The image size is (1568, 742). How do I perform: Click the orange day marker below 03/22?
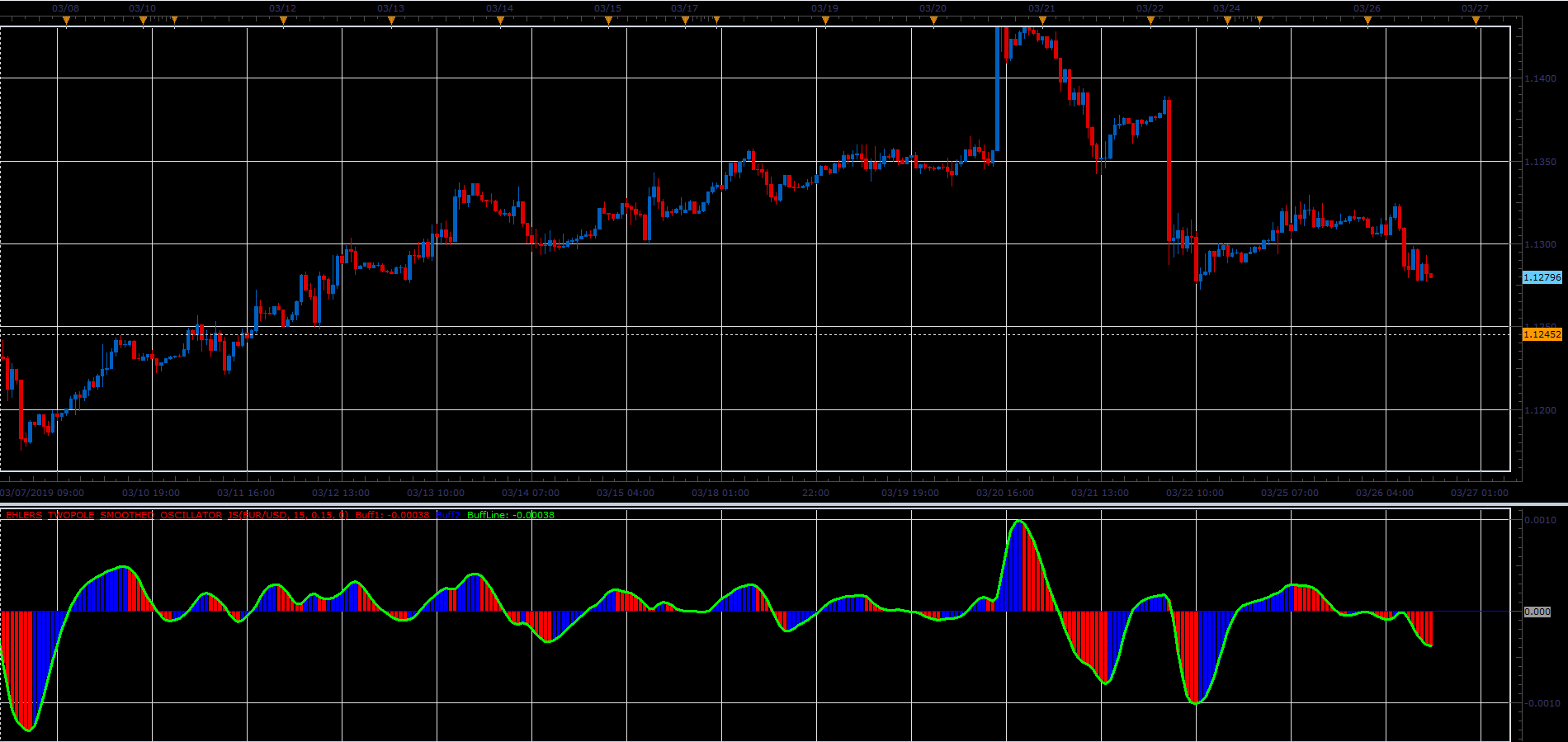tap(1150, 21)
